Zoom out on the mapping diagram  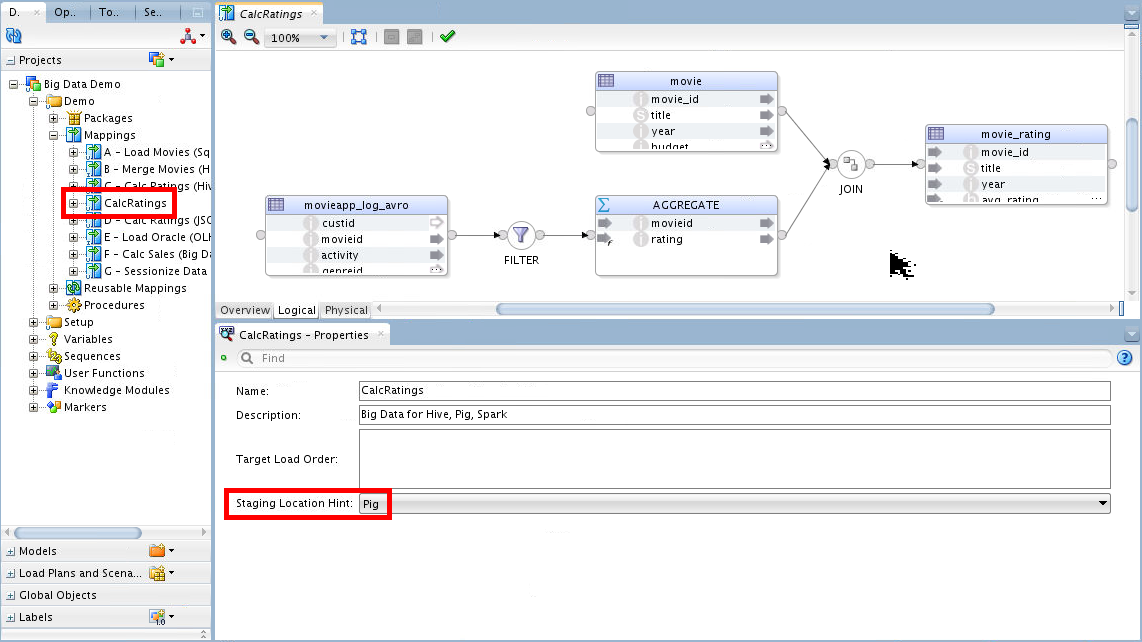(x=251, y=36)
